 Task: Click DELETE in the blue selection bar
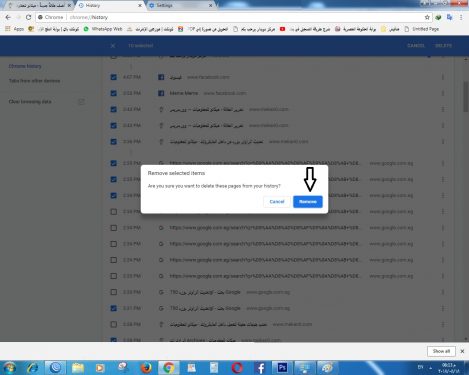tap(443, 45)
